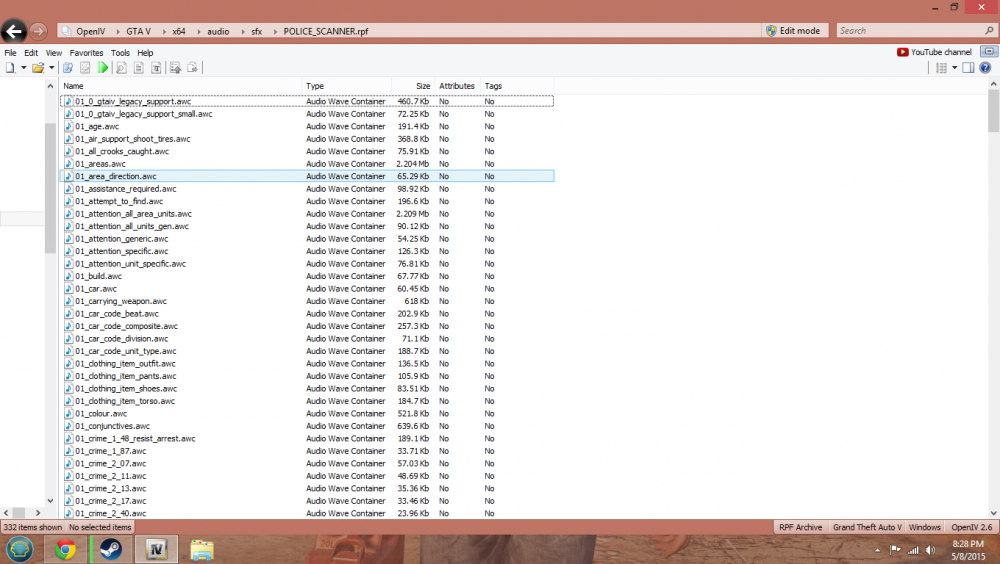Image resolution: width=1000 pixels, height=564 pixels.
Task: Click the green play arrow toolbar icon
Action: pyautogui.click(x=103, y=68)
